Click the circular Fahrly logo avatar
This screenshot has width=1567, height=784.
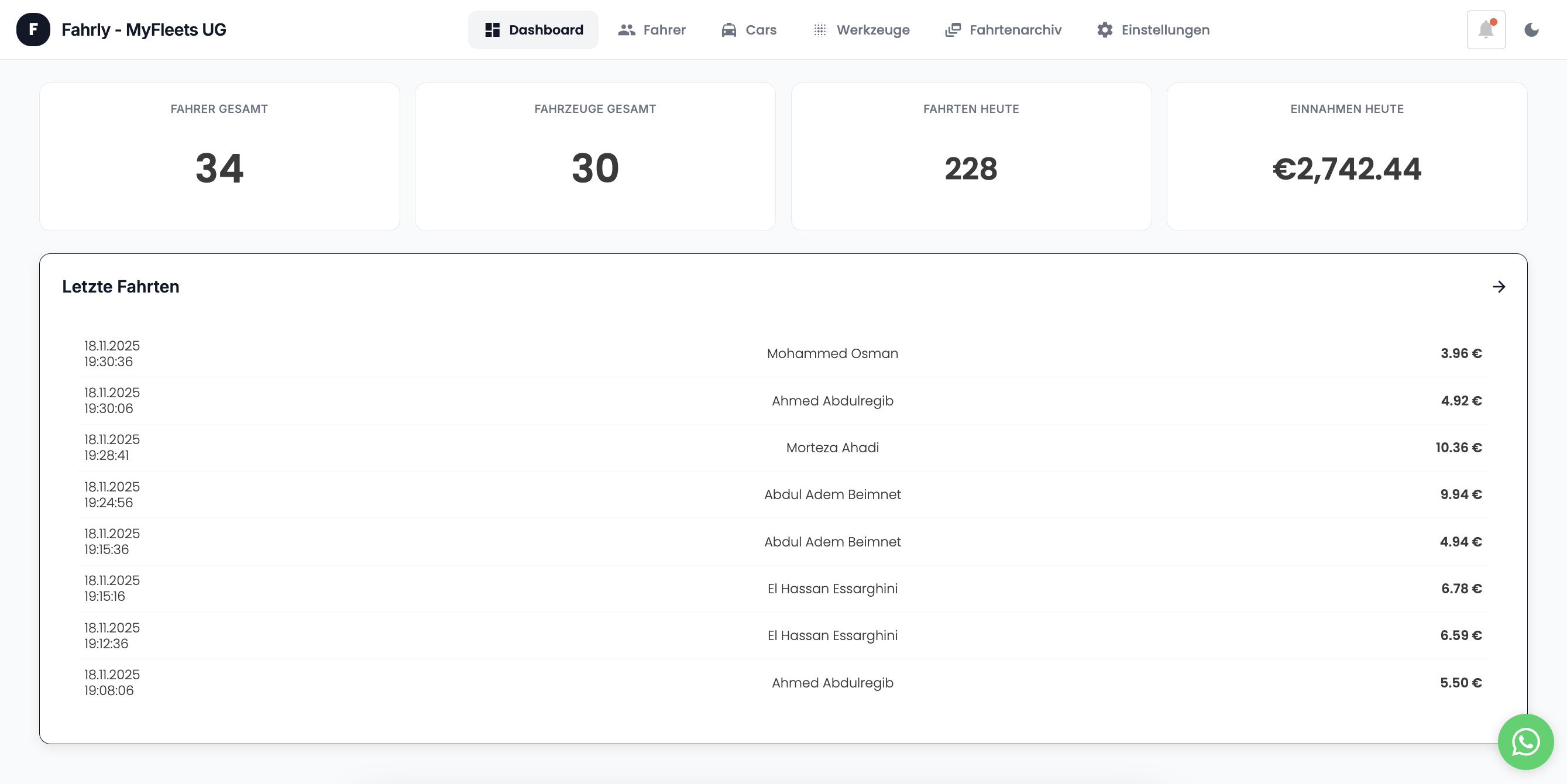pos(34,29)
